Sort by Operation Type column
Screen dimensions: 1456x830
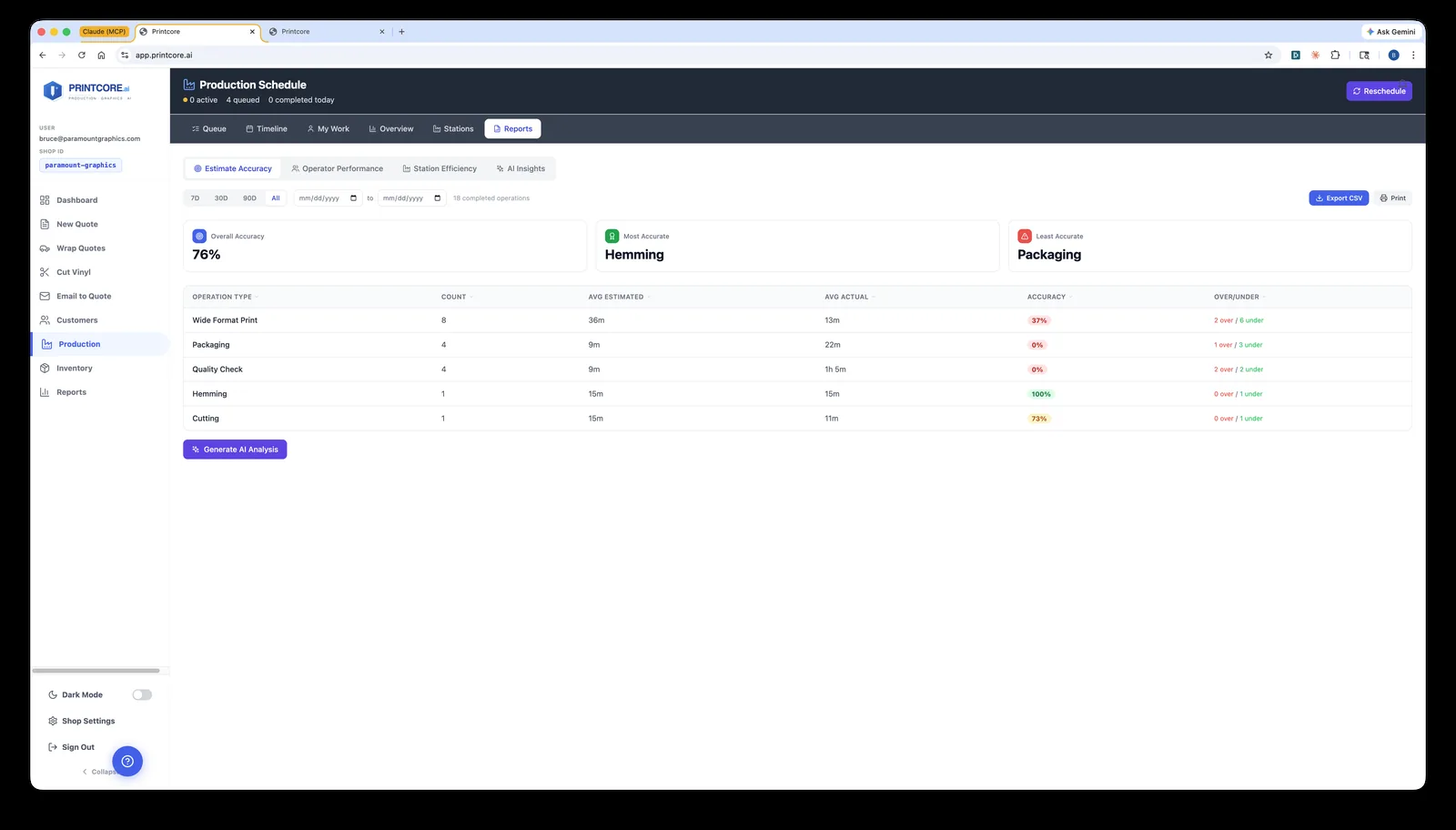point(225,297)
